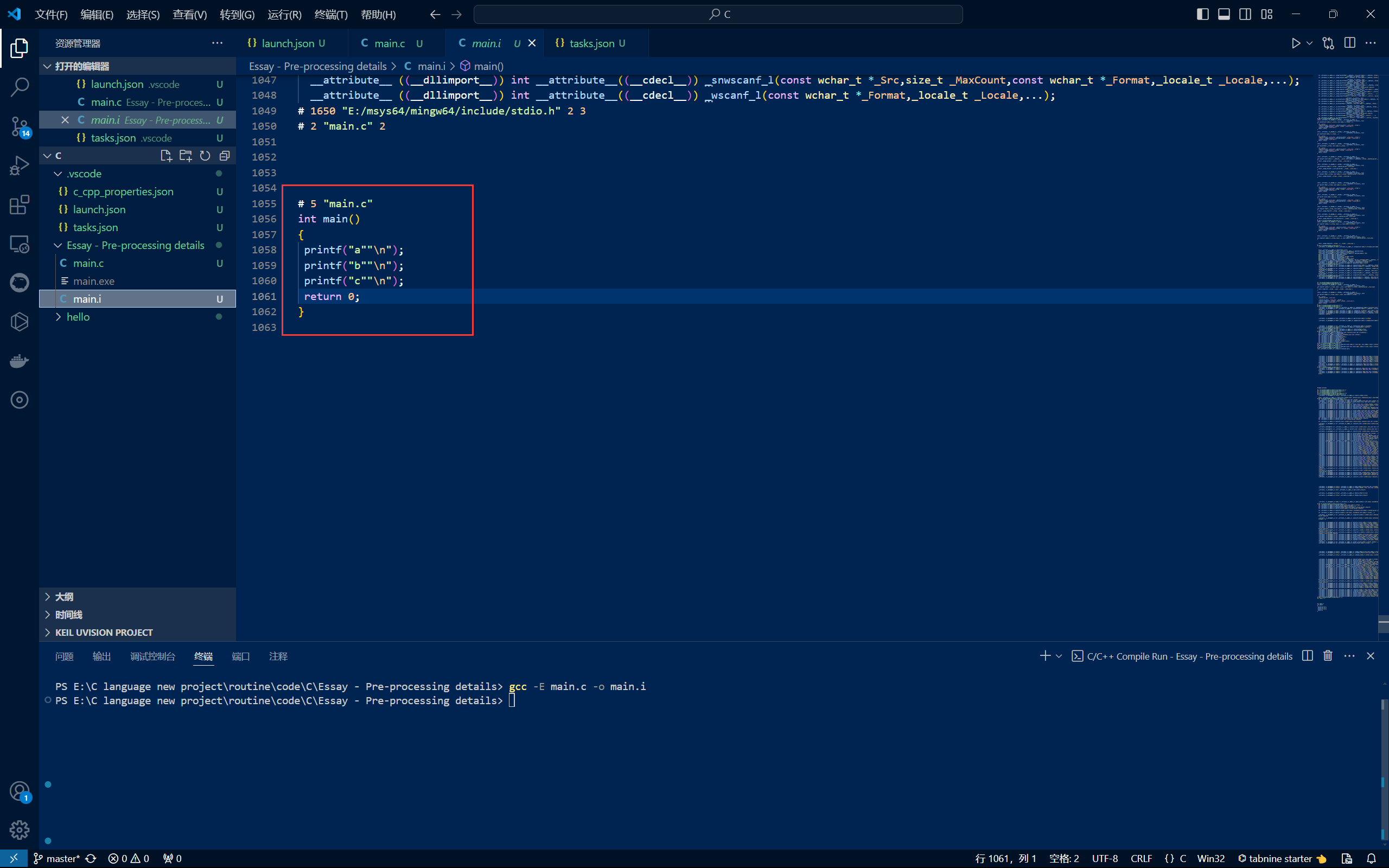
Task: Go back in navigation history
Action: [x=435, y=14]
